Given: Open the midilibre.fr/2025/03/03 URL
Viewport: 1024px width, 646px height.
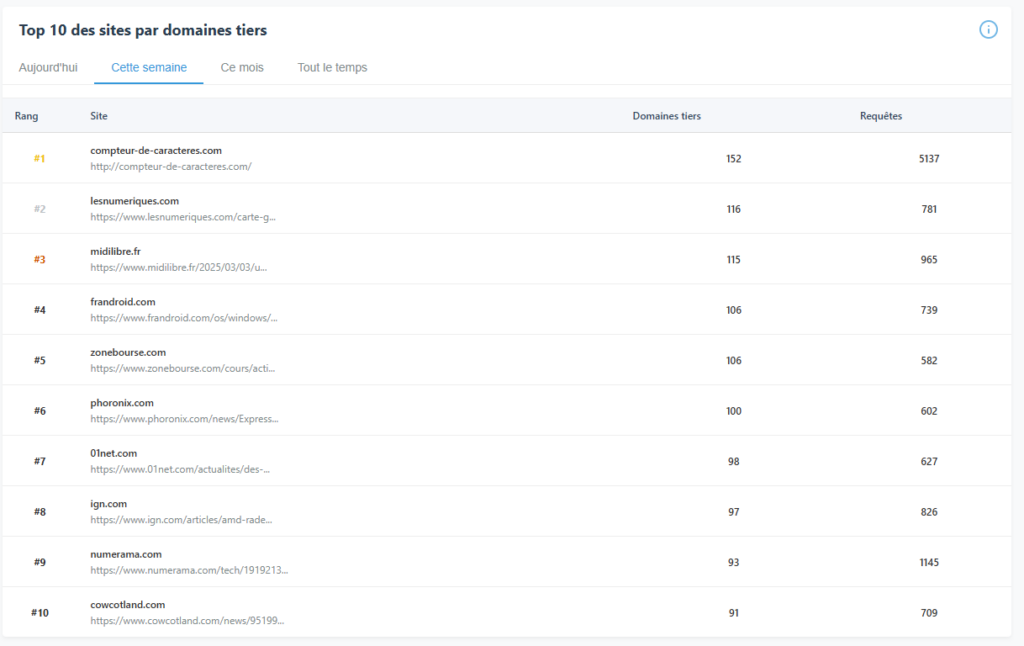Looking at the screenshot, I should pyautogui.click(x=178, y=267).
